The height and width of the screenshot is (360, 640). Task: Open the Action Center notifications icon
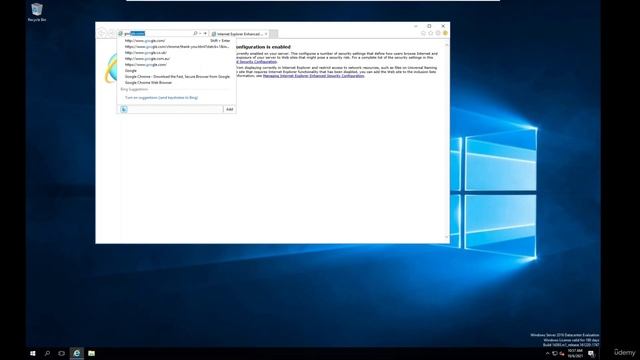(591, 353)
